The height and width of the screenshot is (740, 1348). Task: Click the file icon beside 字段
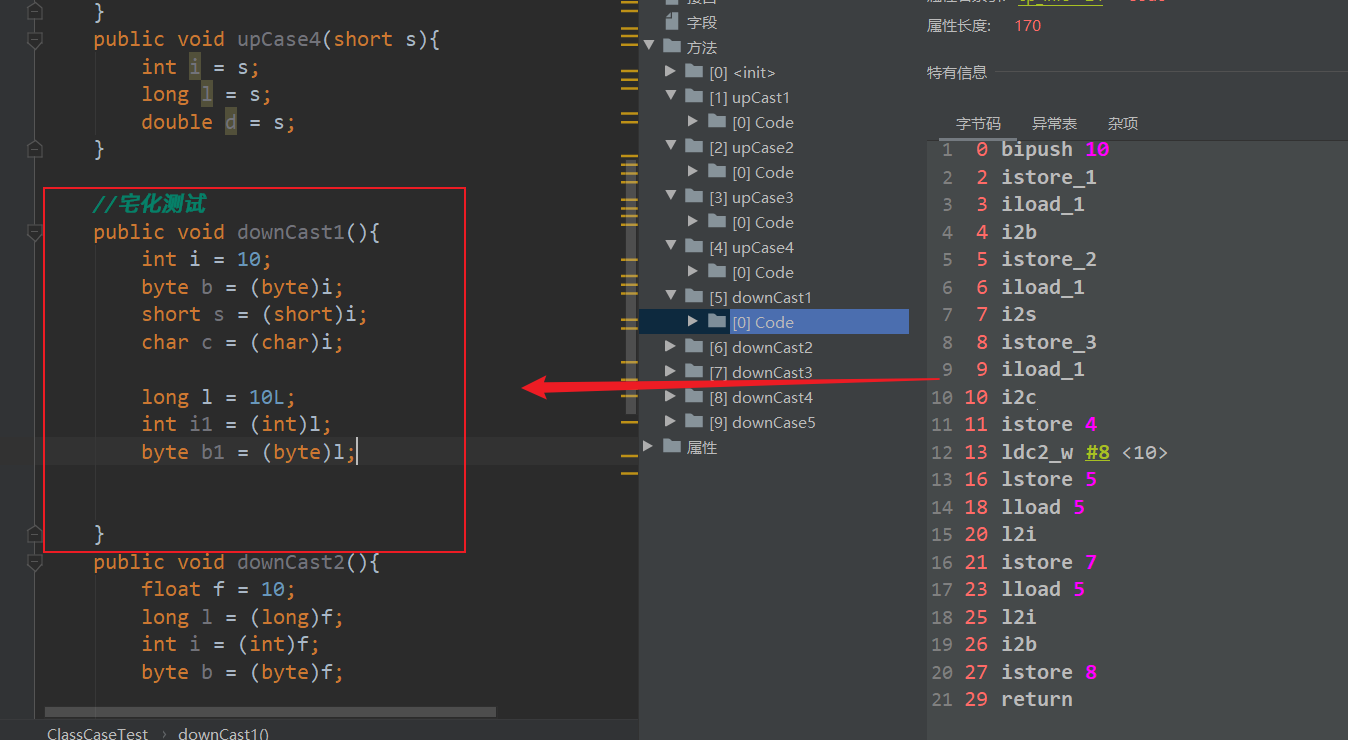coord(672,22)
